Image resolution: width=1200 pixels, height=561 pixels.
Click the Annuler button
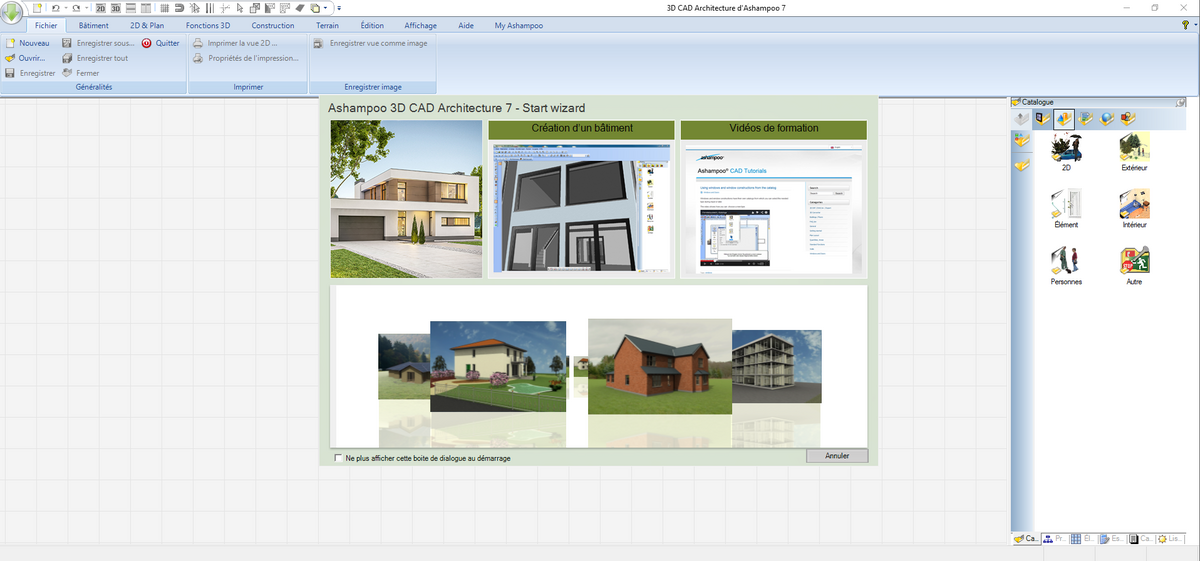(837, 456)
